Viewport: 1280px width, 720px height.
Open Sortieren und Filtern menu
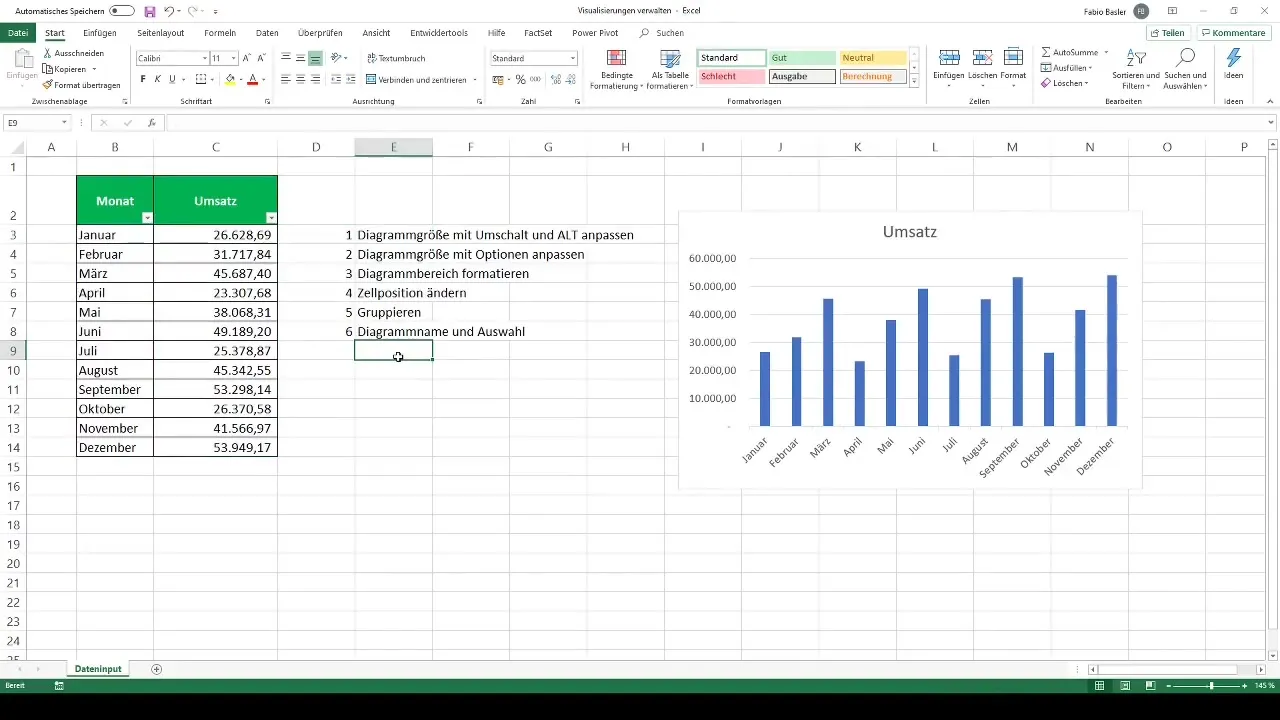pos(1136,69)
